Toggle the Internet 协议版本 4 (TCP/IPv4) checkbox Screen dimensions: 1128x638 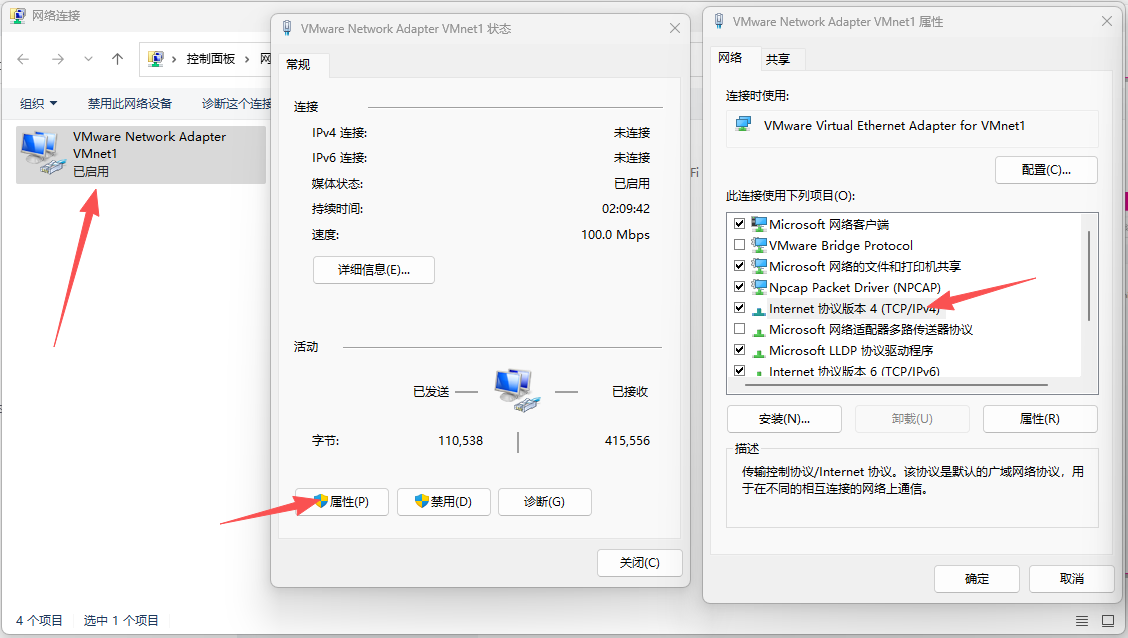click(739, 307)
